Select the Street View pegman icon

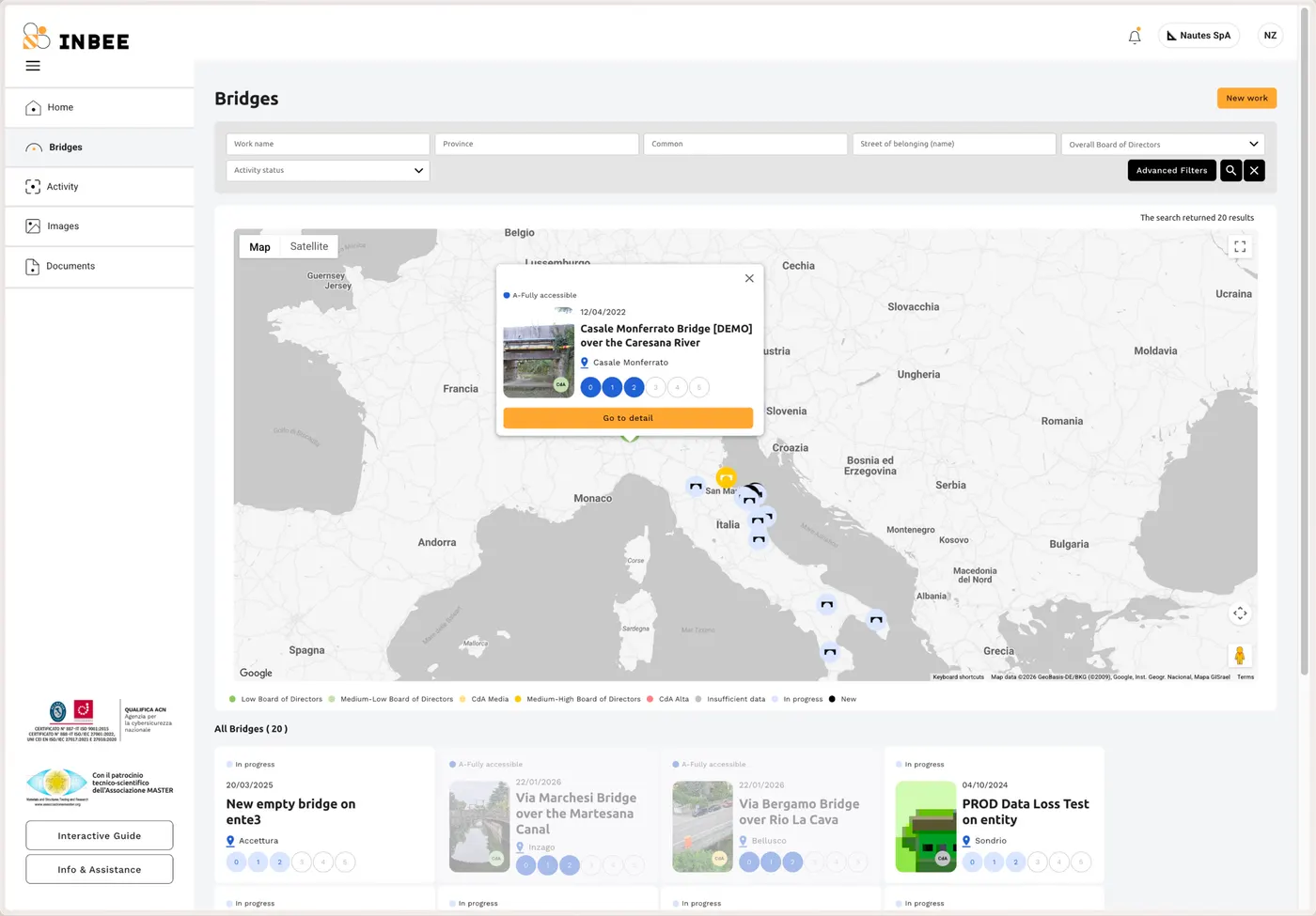coord(1240,655)
